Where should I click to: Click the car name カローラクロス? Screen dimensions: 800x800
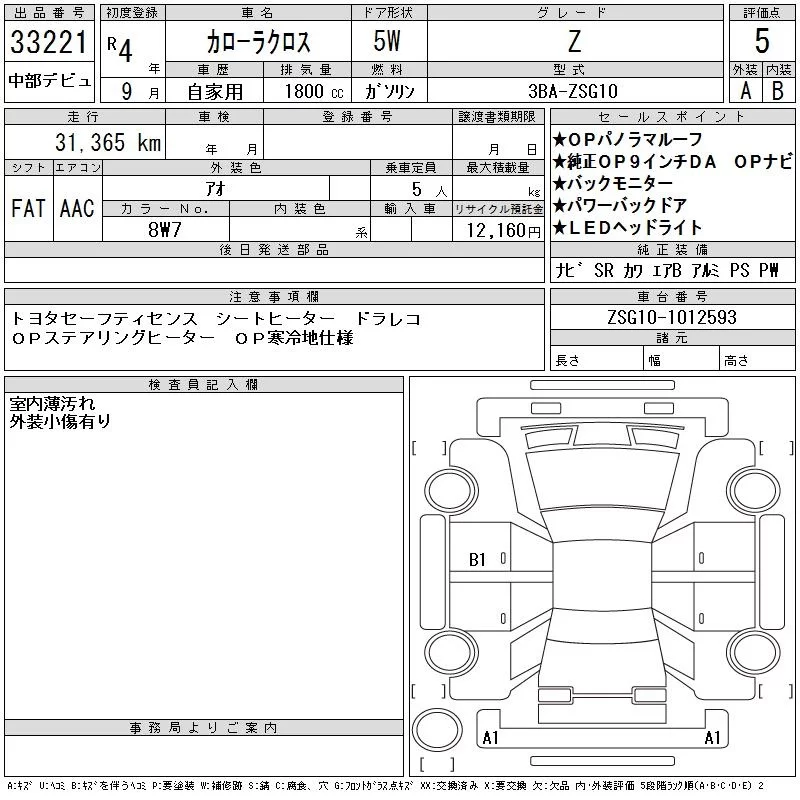(257, 42)
